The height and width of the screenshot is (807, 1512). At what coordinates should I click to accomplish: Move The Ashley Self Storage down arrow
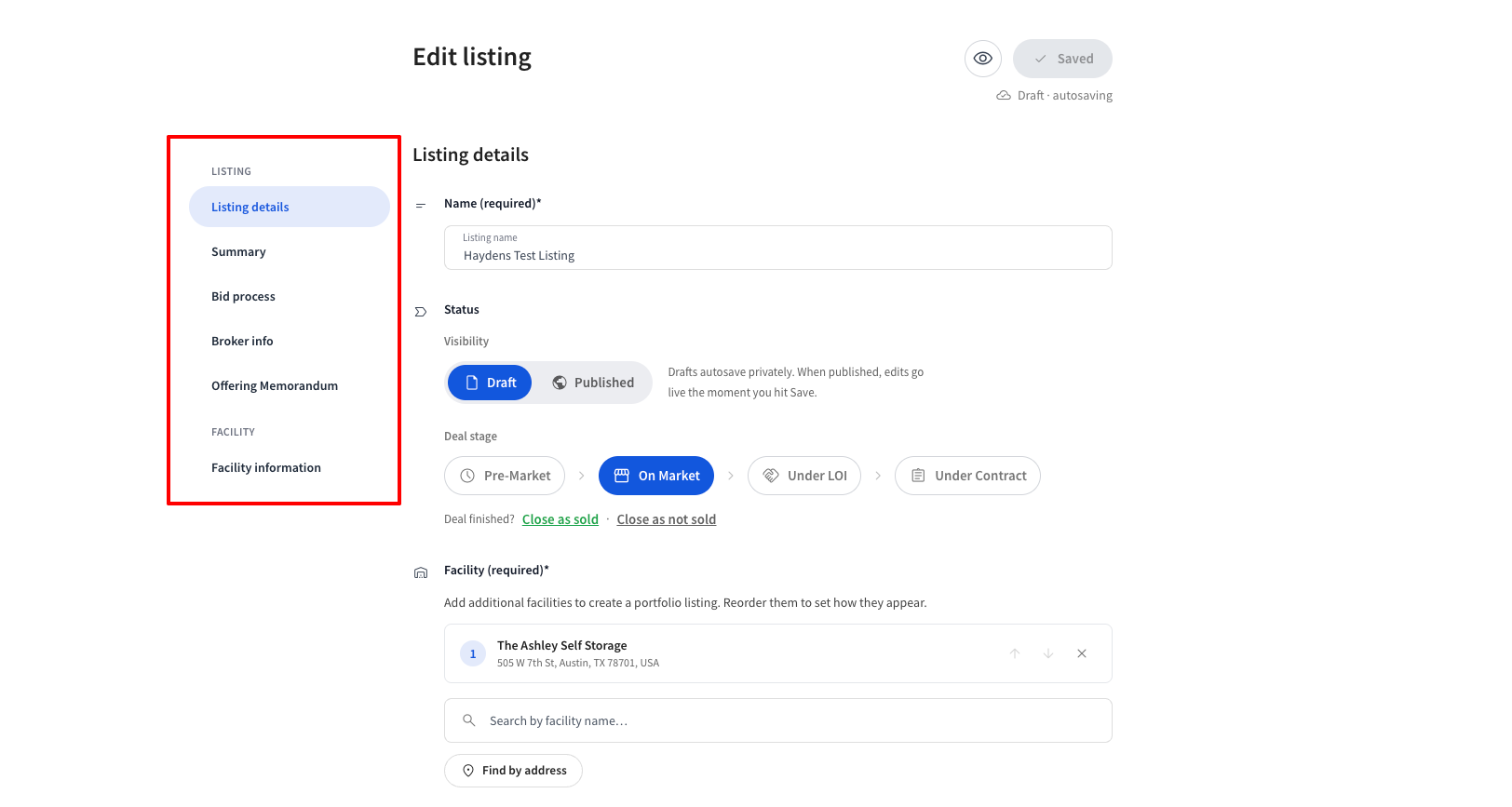pos(1048,653)
